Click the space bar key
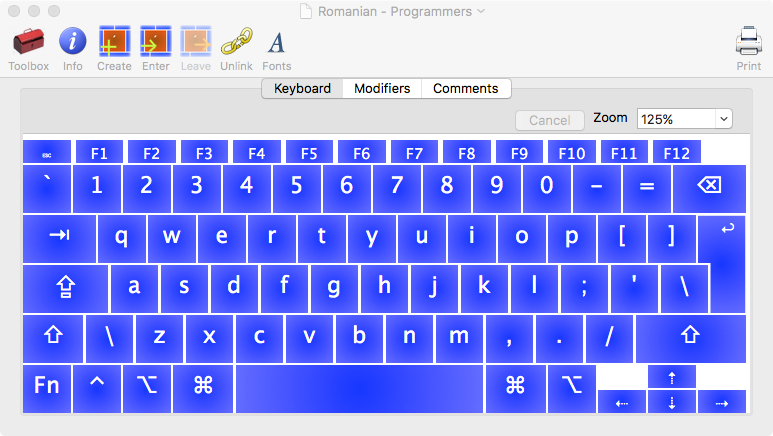The height and width of the screenshot is (436, 773). pyautogui.click(x=359, y=389)
